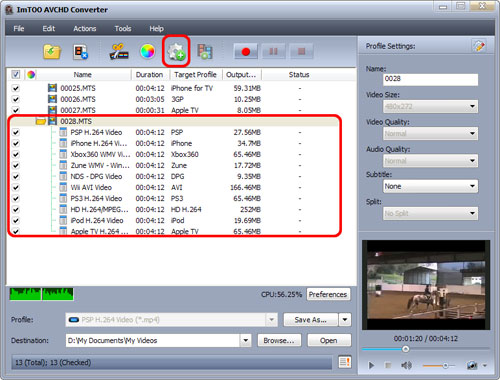Open the Save As arrow menu
This screenshot has height=380, width=500.
click(x=345, y=320)
